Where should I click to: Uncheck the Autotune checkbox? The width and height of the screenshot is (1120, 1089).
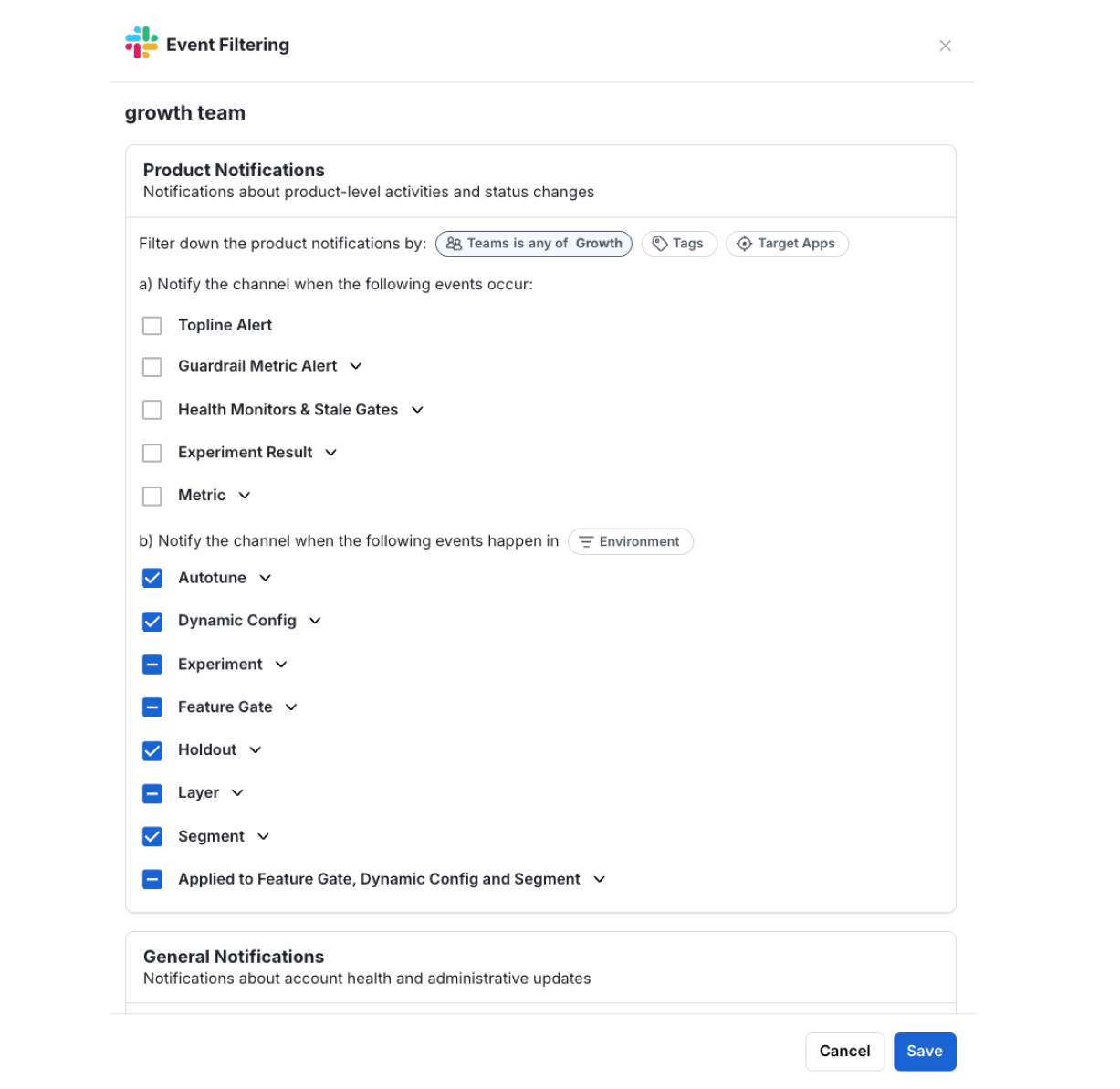point(152,578)
